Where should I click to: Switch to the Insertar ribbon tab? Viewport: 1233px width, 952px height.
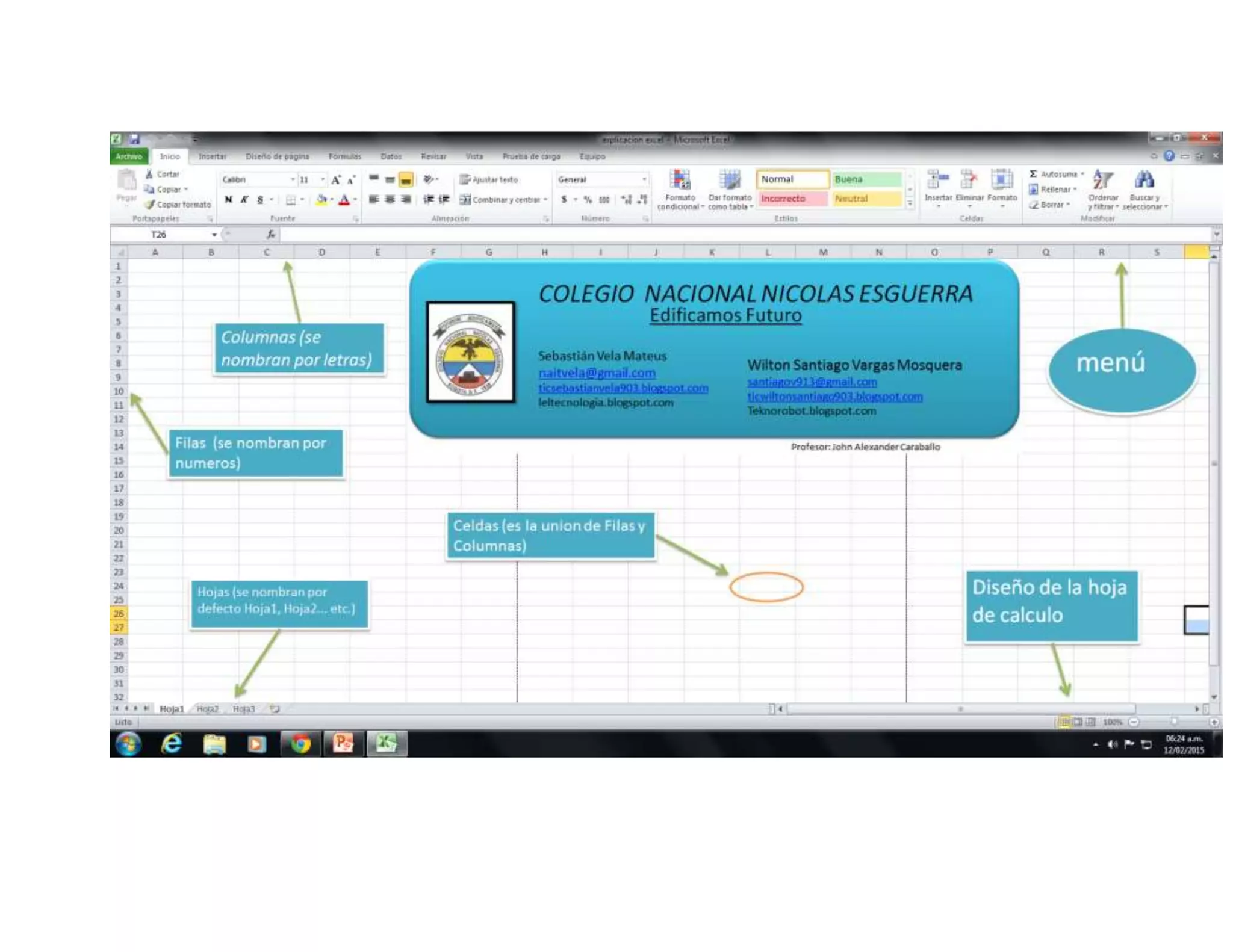pos(212,156)
